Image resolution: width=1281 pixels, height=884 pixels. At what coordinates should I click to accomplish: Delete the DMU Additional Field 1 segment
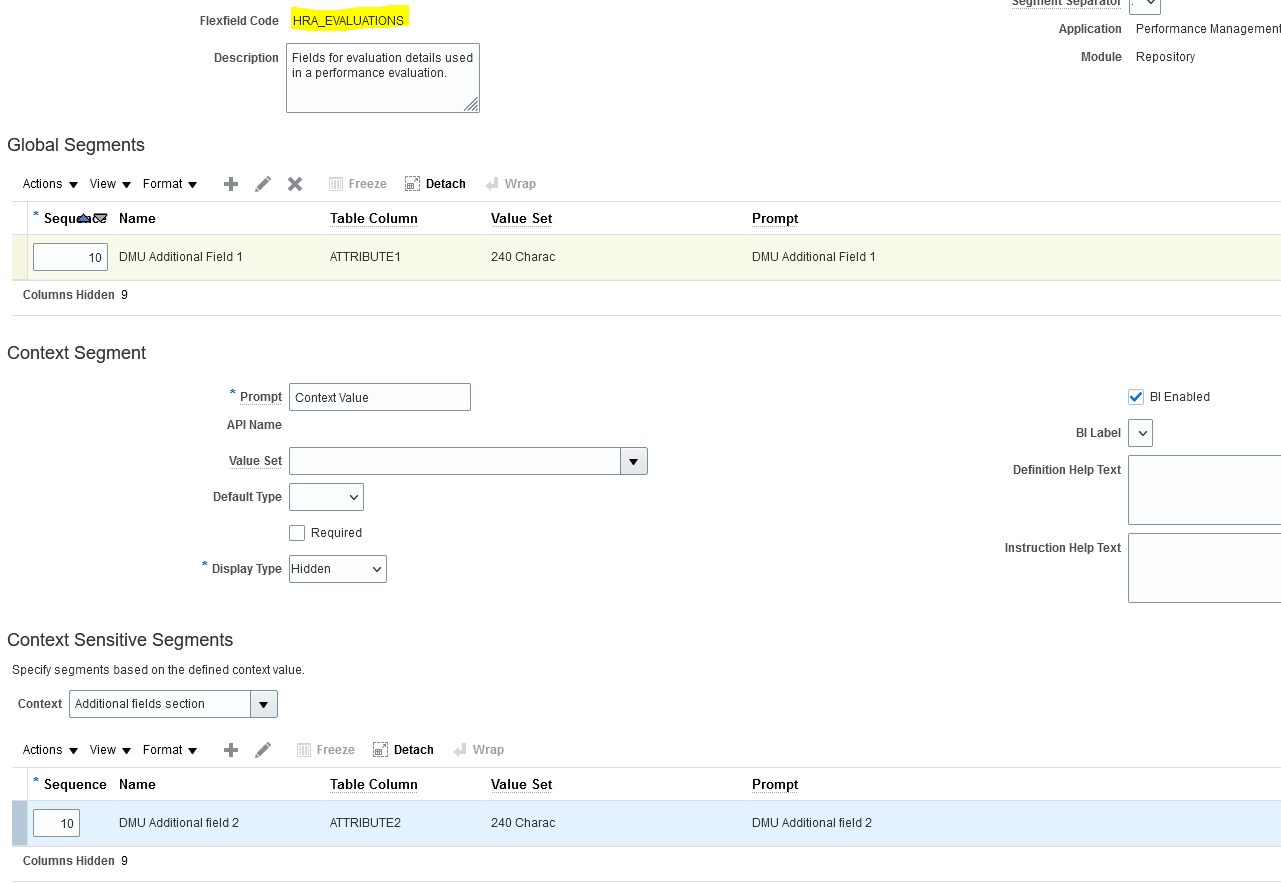coord(294,184)
